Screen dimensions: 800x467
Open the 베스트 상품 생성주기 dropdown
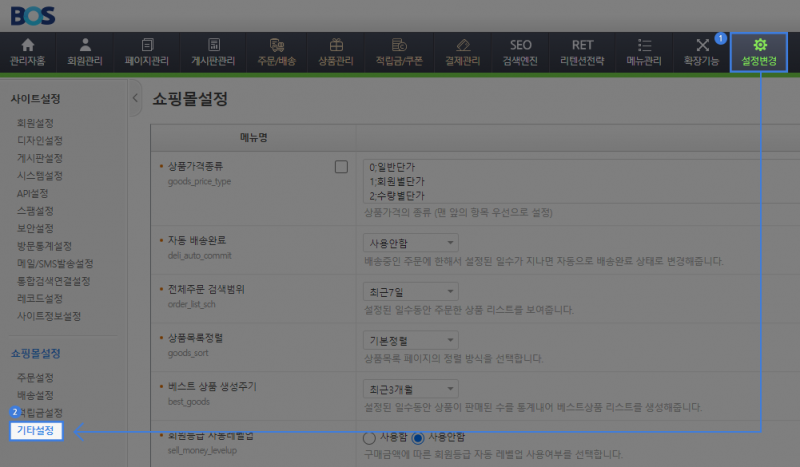tap(410, 388)
